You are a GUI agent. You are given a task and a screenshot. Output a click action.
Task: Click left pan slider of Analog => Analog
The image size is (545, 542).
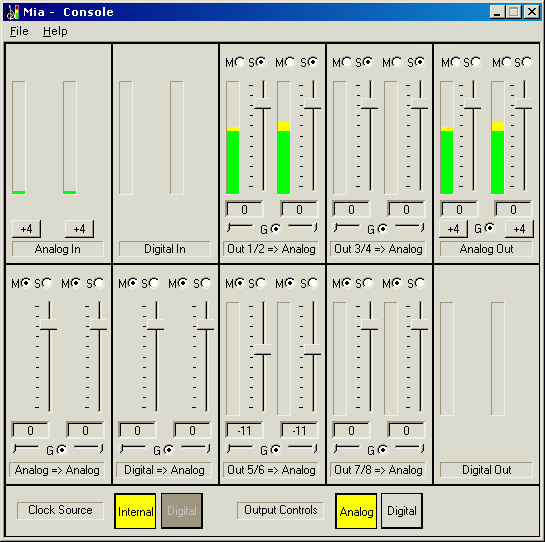click(26, 448)
